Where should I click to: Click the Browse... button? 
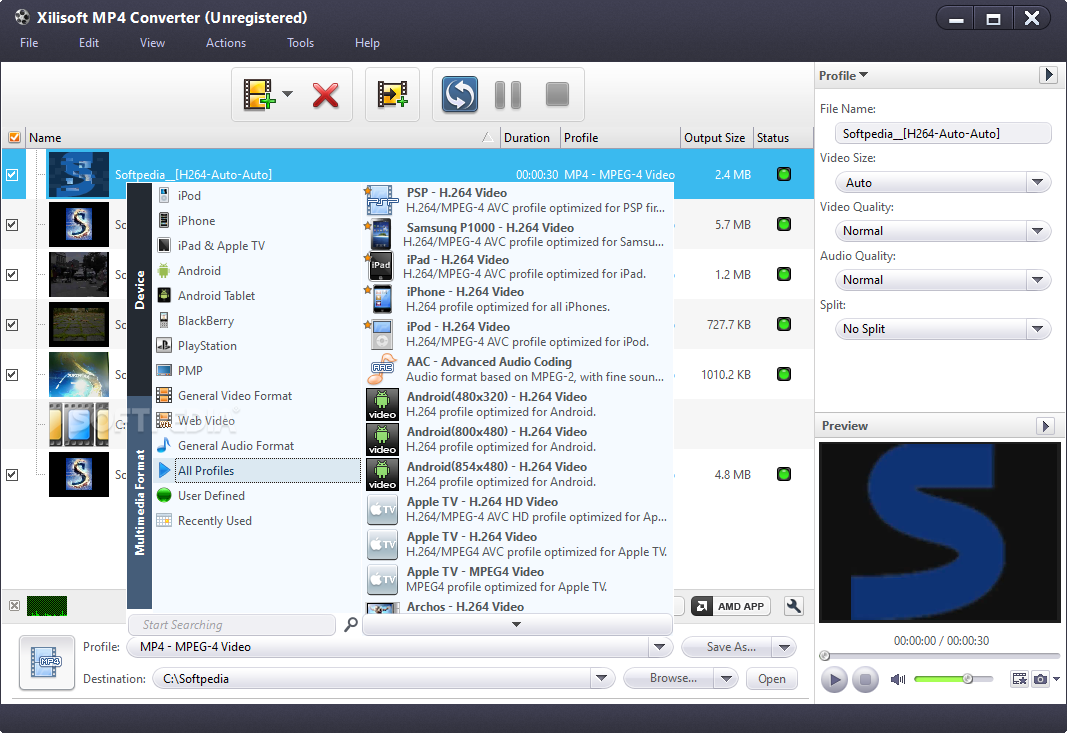pos(669,679)
